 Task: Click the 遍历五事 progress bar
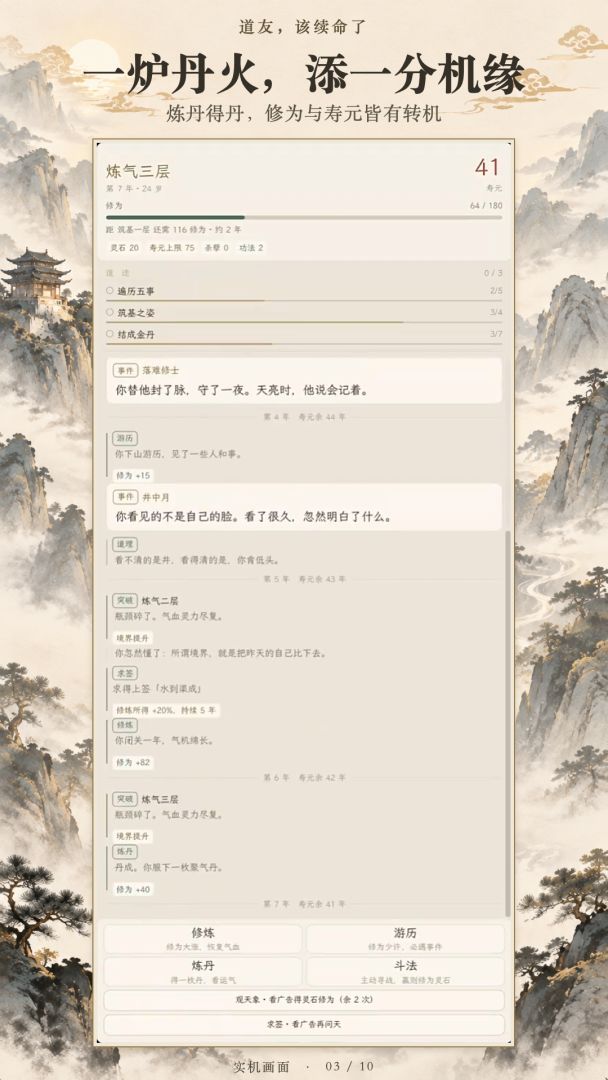(x=304, y=300)
